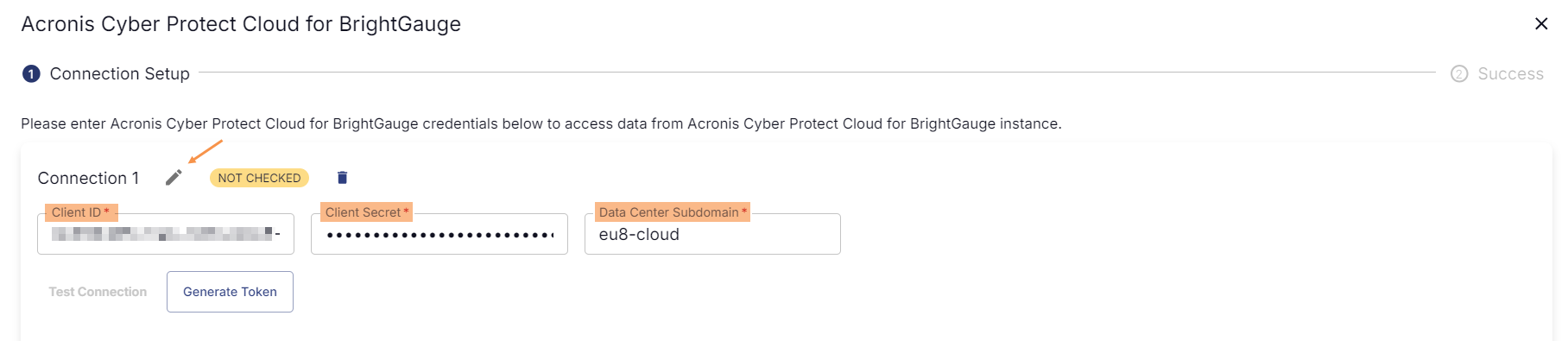The image size is (1568, 341).
Task: Click the Connection 1 name text
Action: click(x=88, y=178)
